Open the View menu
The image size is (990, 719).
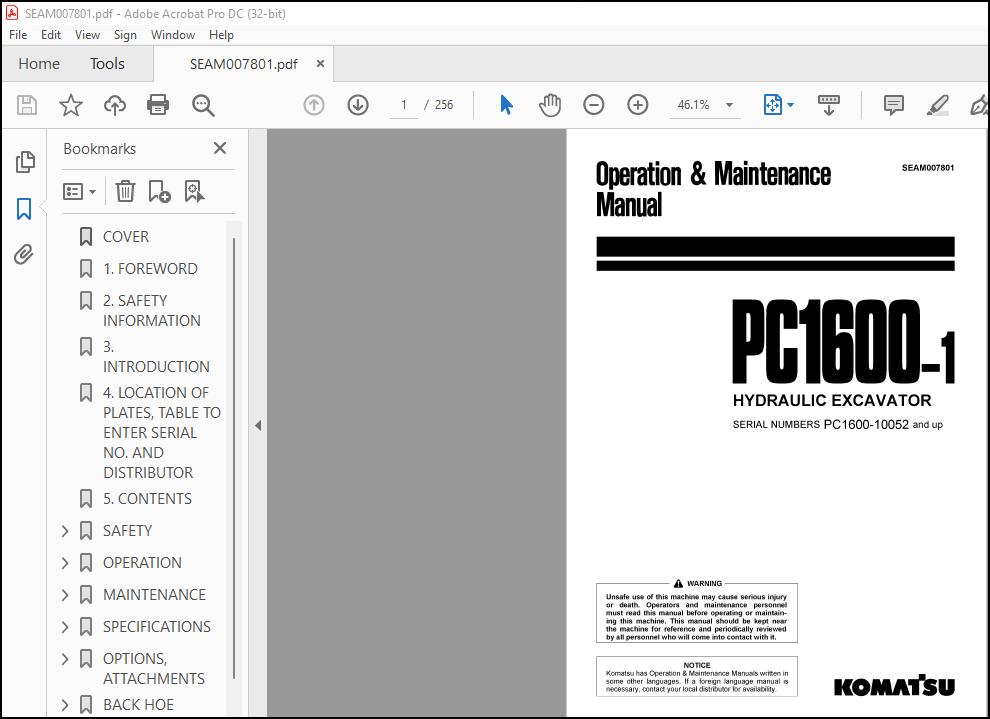87,35
